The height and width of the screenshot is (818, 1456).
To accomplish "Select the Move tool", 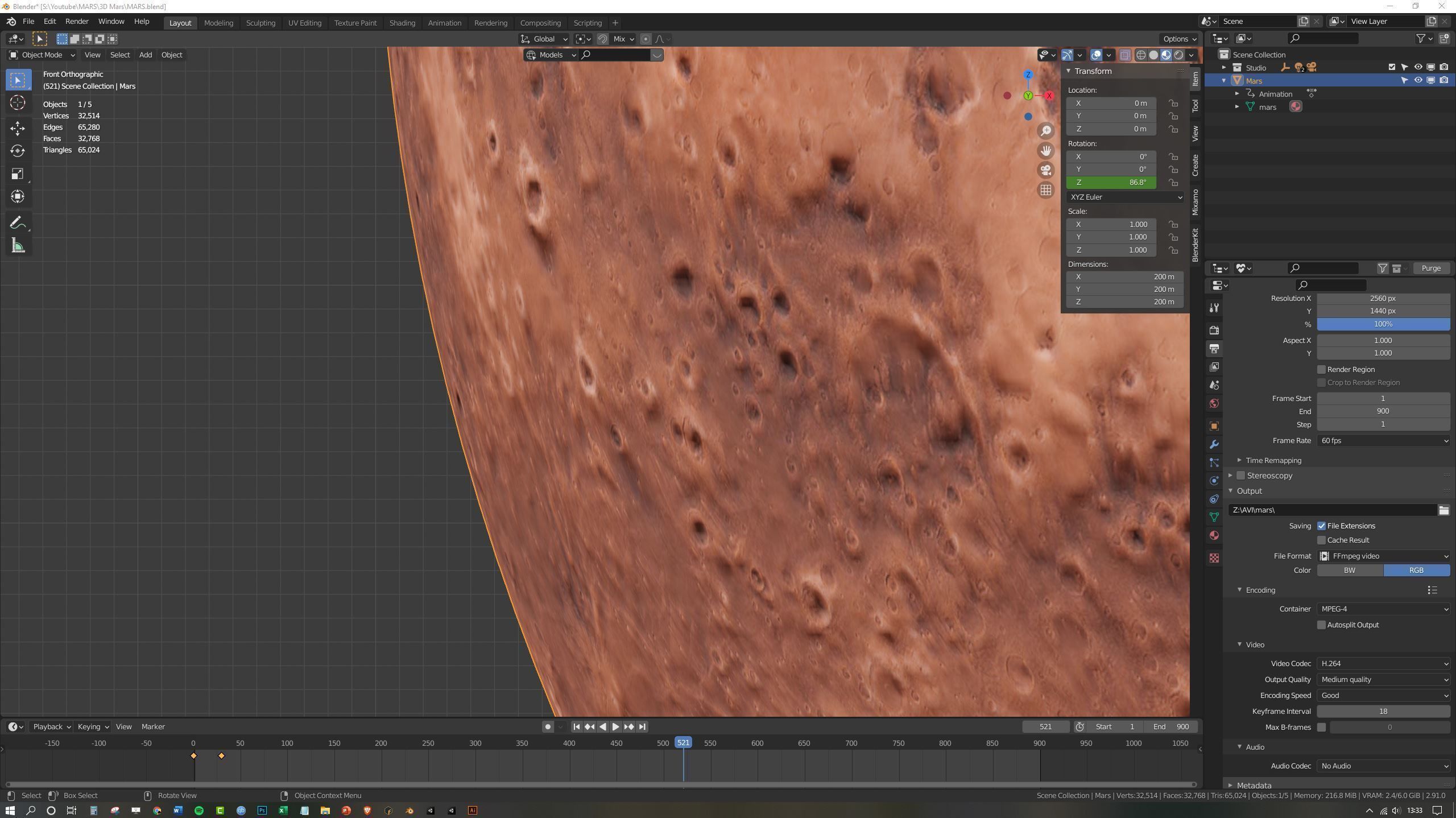I will coord(18,128).
